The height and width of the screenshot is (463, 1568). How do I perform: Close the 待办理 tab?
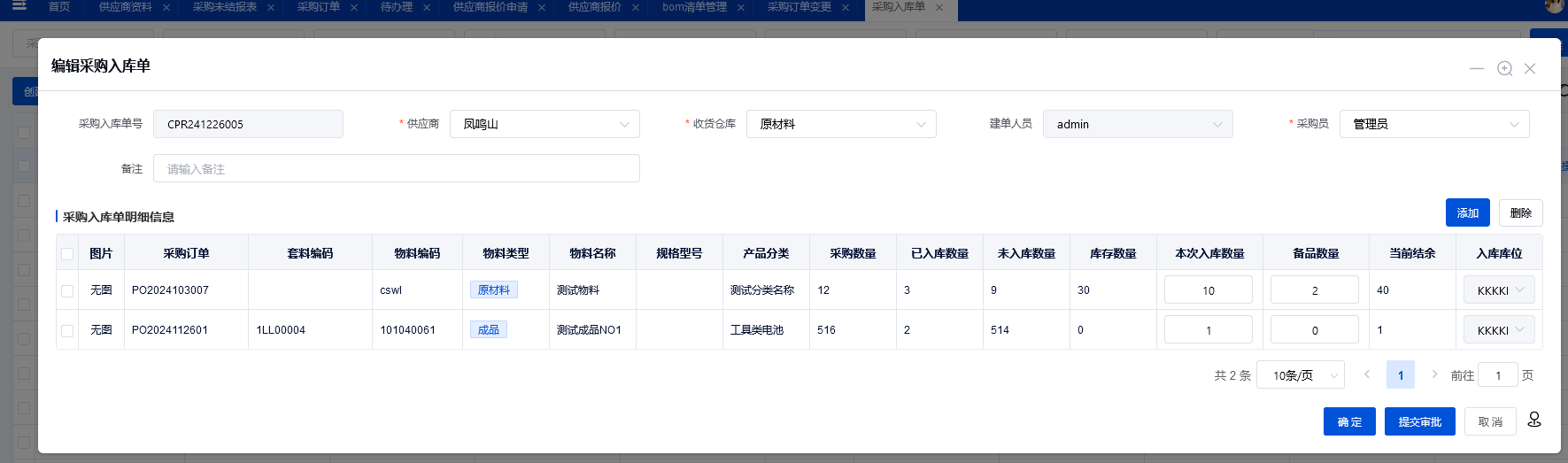427,7
